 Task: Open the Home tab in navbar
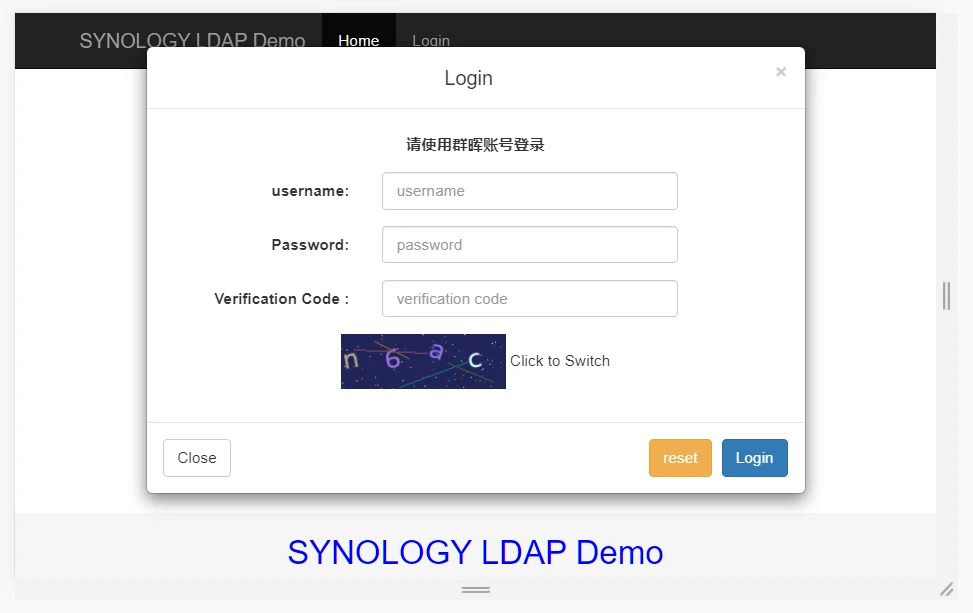tap(358, 40)
